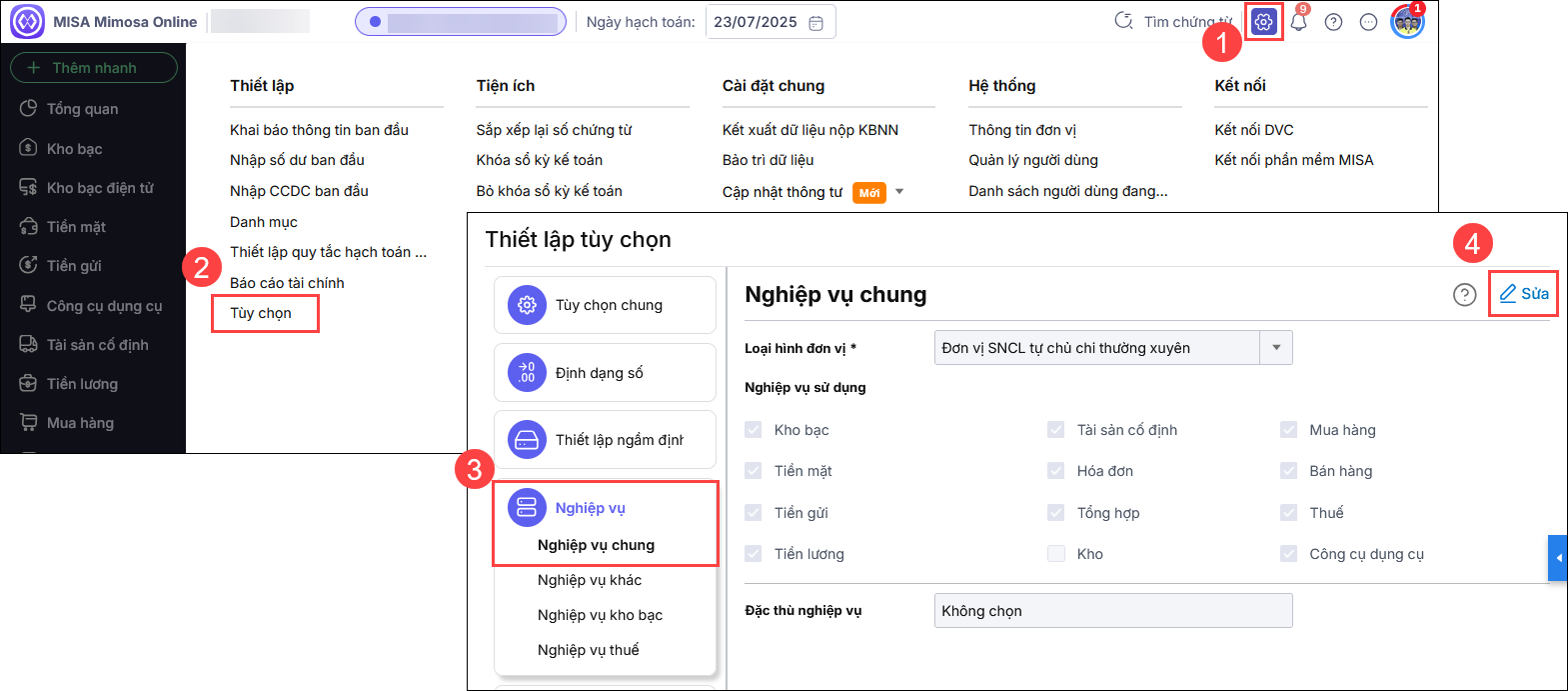Click the Tiền lương sidebar icon
This screenshot has height=691, width=1568.
pos(28,383)
